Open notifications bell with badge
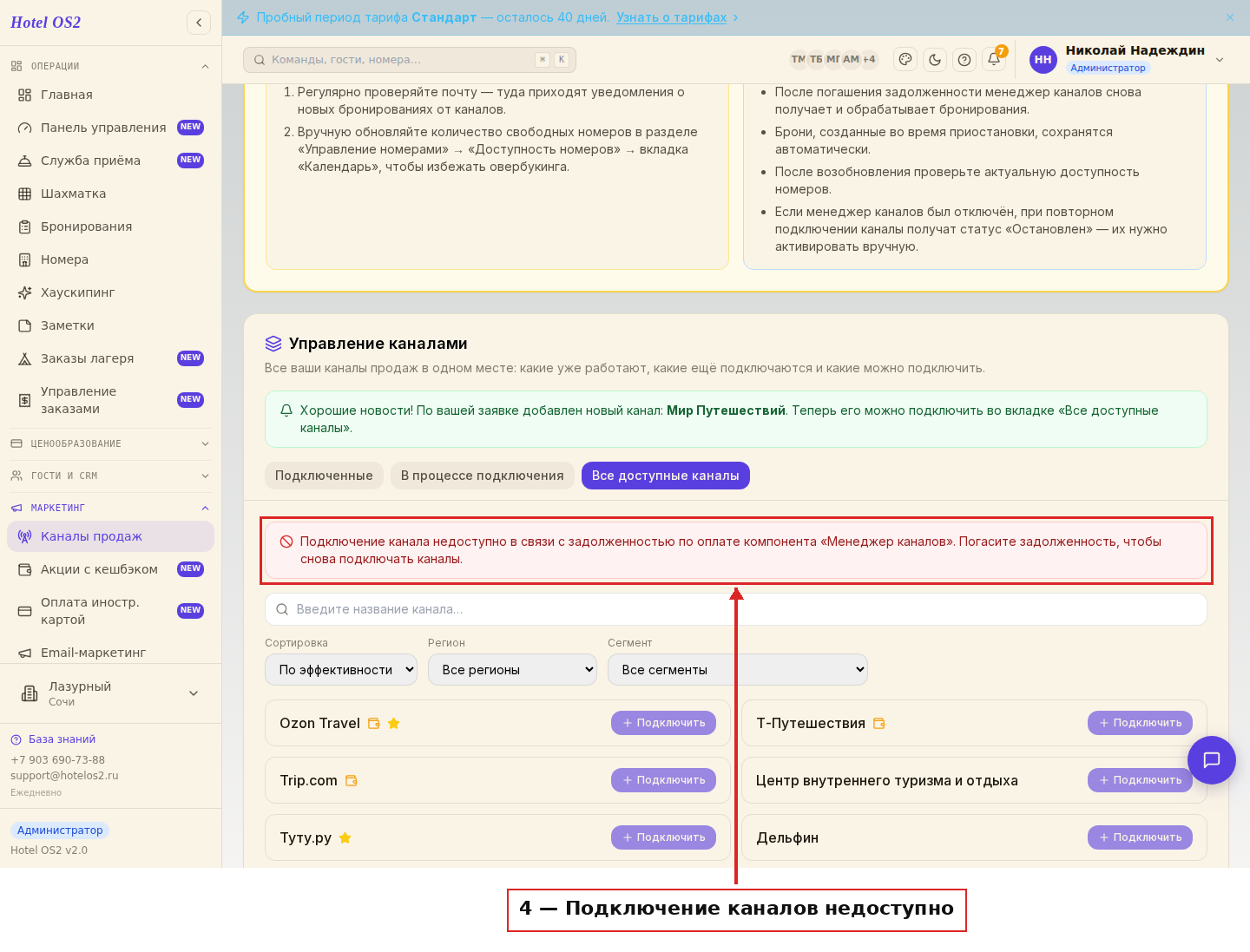1250x952 pixels. (994, 60)
